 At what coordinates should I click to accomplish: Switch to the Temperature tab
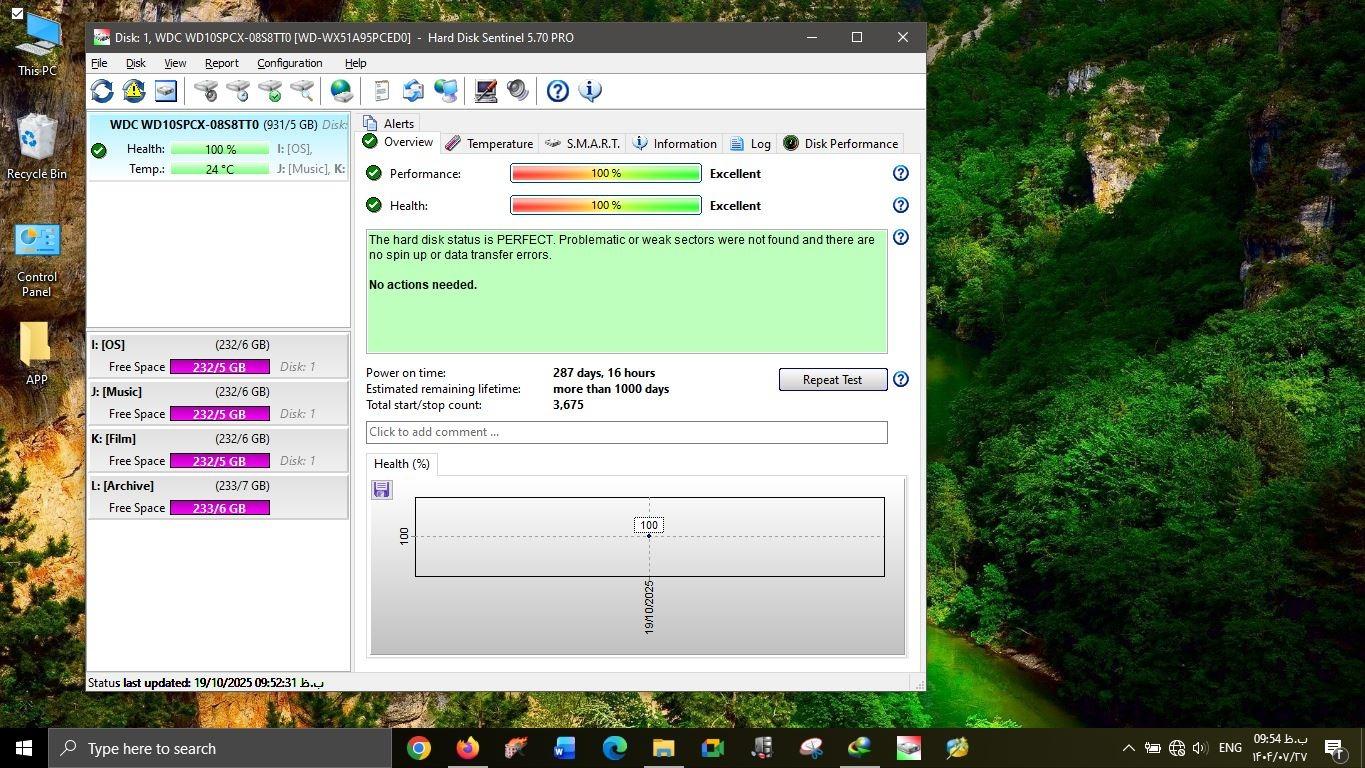[x=489, y=144]
